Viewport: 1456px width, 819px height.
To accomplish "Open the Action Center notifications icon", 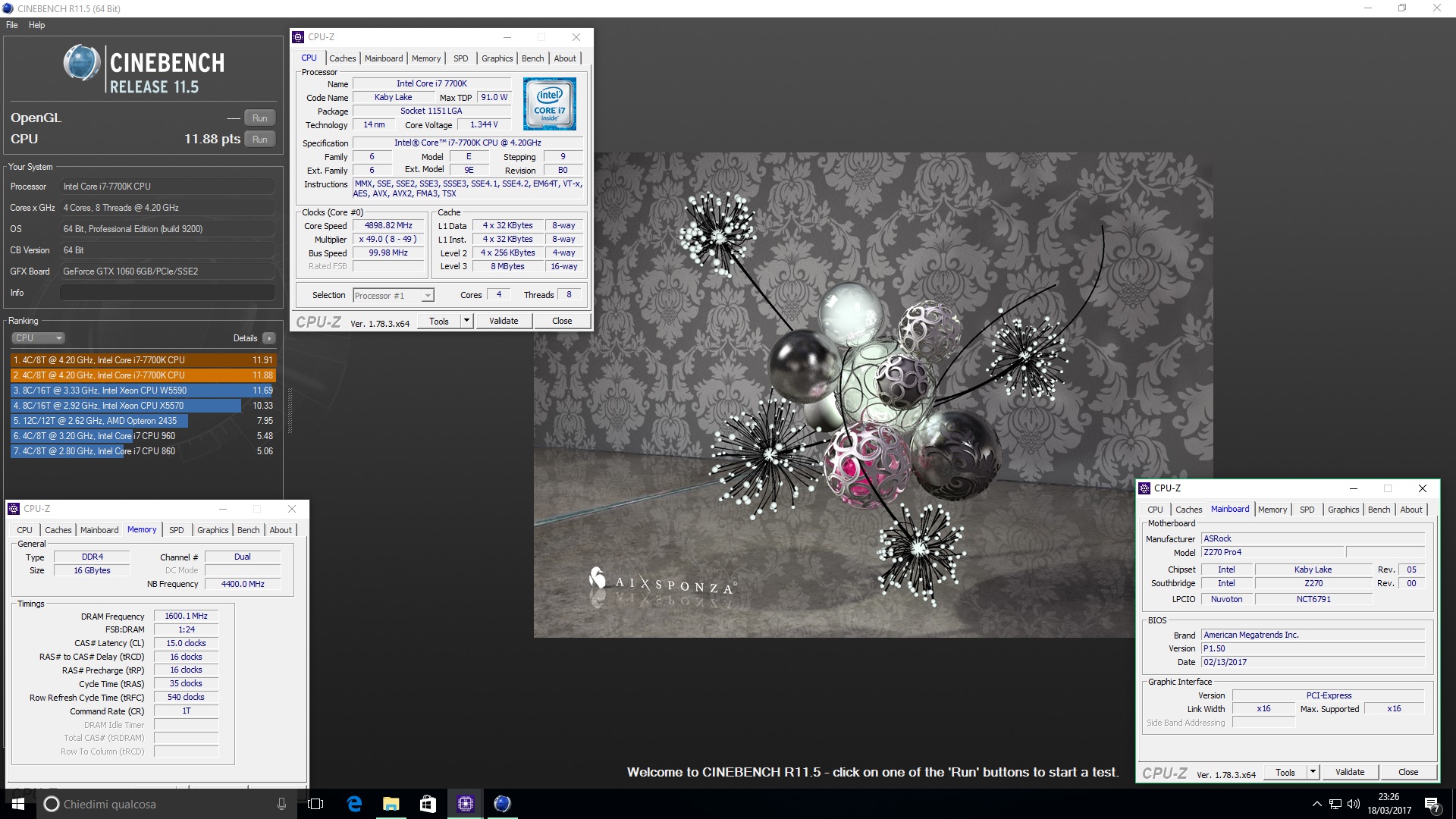I will pyautogui.click(x=1432, y=804).
